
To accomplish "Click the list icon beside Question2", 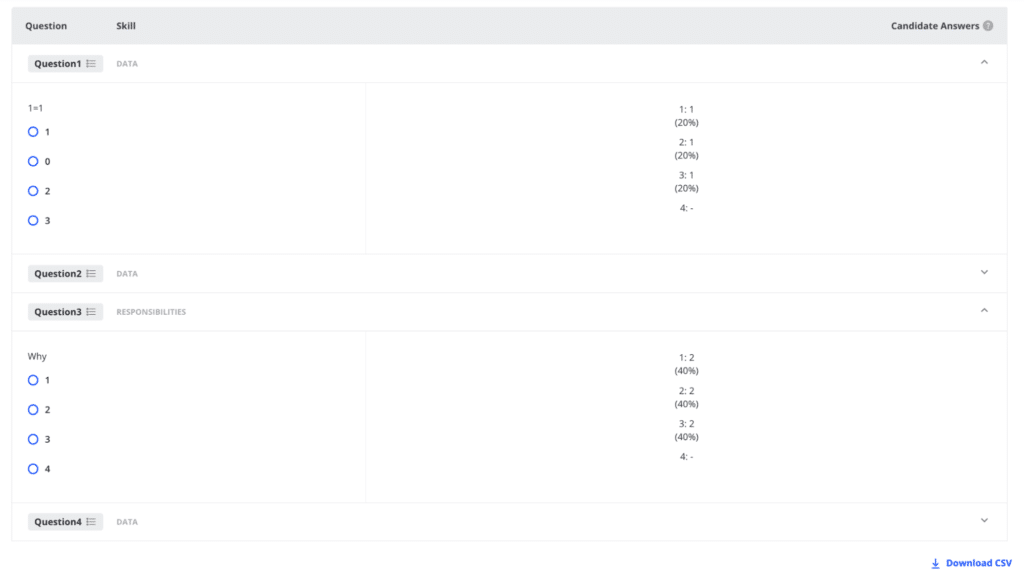I will click(x=91, y=274).
